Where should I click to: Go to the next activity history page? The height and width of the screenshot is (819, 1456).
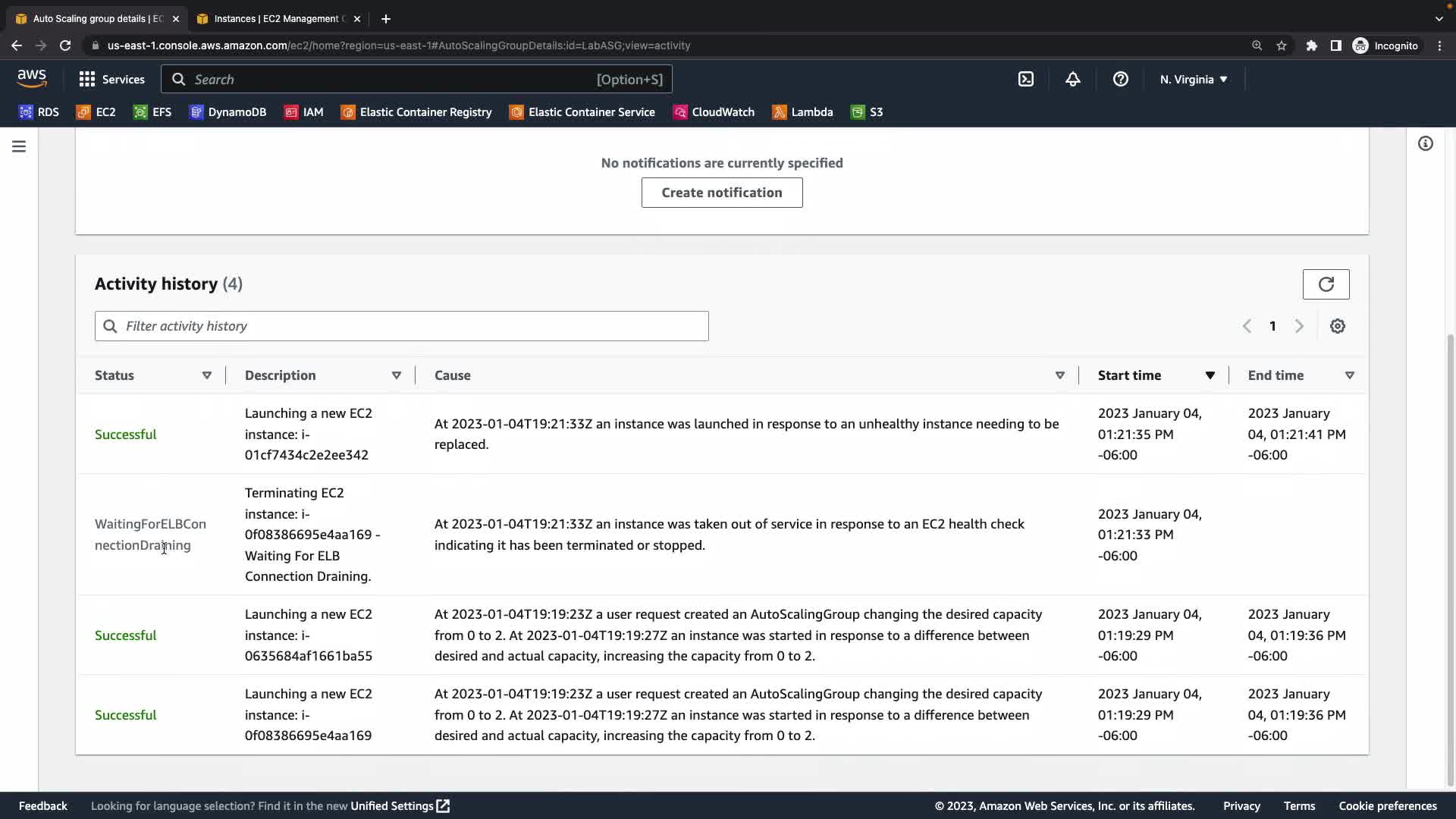[x=1299, y=326]
